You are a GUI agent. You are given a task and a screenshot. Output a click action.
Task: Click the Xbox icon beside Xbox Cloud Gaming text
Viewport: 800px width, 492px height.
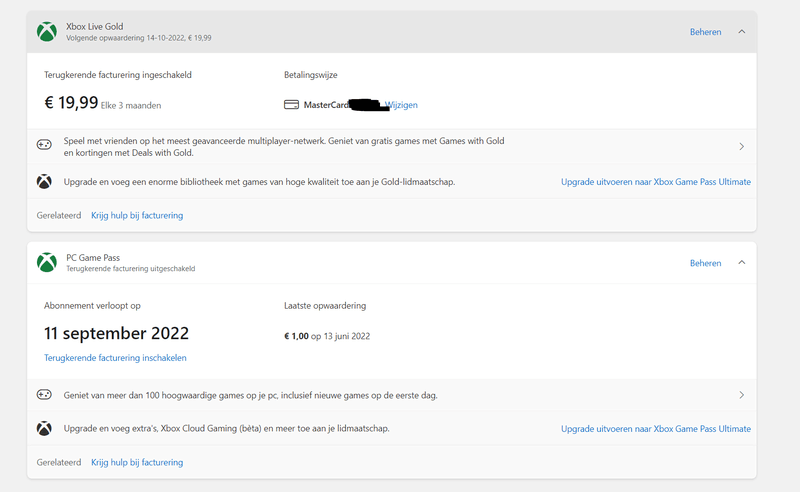pyautogui.click(x=45, y=429)
